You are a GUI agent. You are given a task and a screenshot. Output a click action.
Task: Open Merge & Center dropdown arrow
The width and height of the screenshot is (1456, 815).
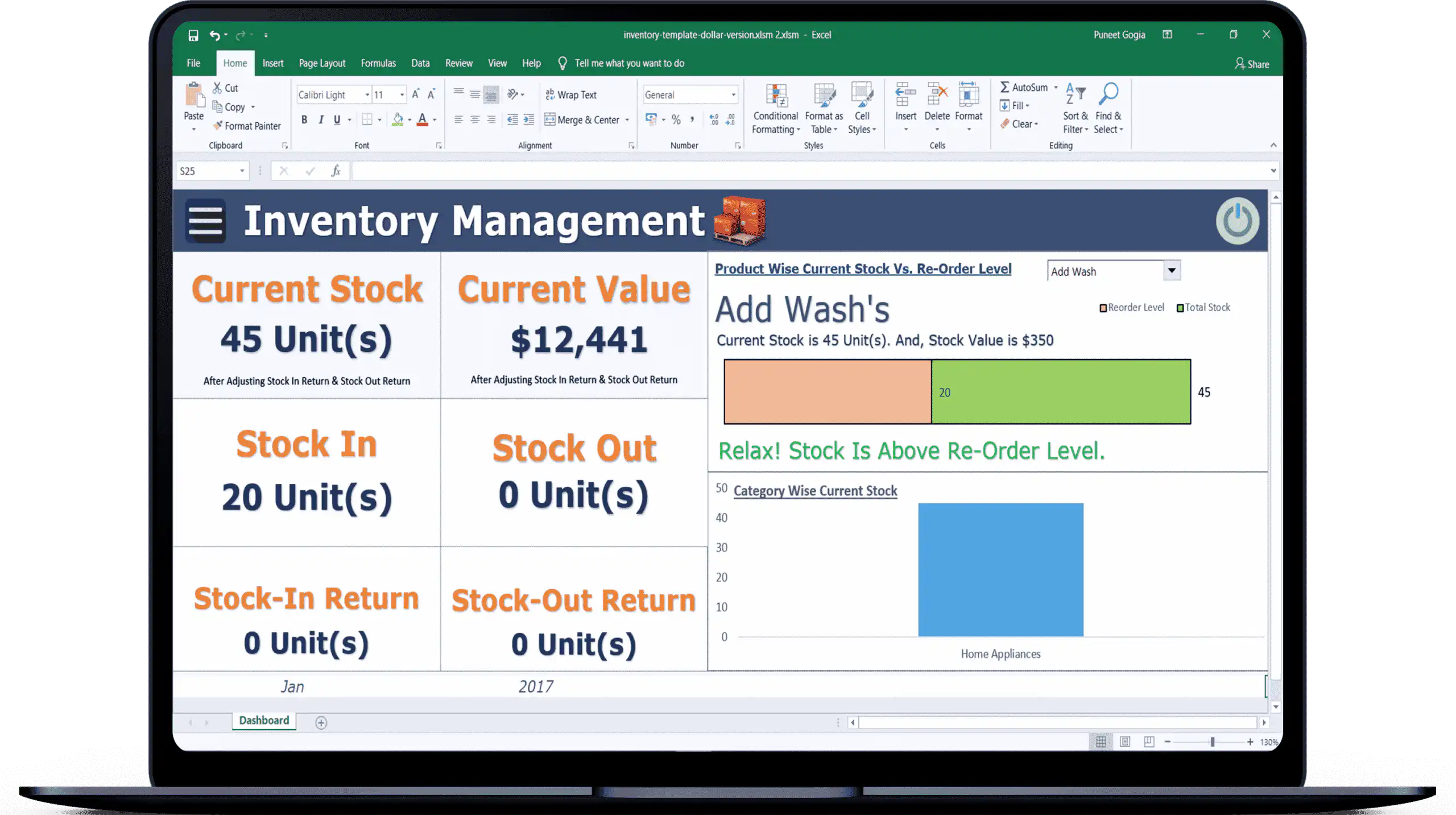627,119
